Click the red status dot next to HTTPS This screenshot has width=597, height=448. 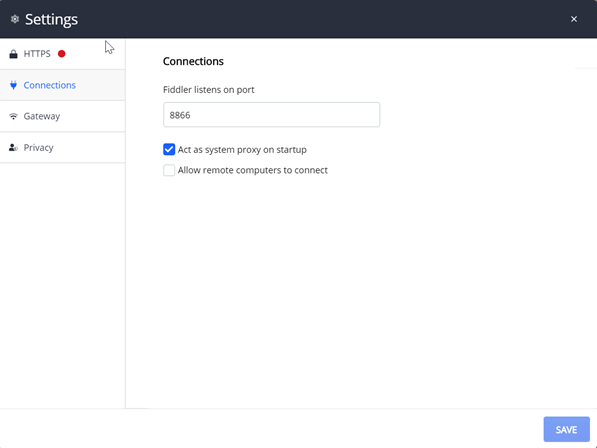point(61,54)
